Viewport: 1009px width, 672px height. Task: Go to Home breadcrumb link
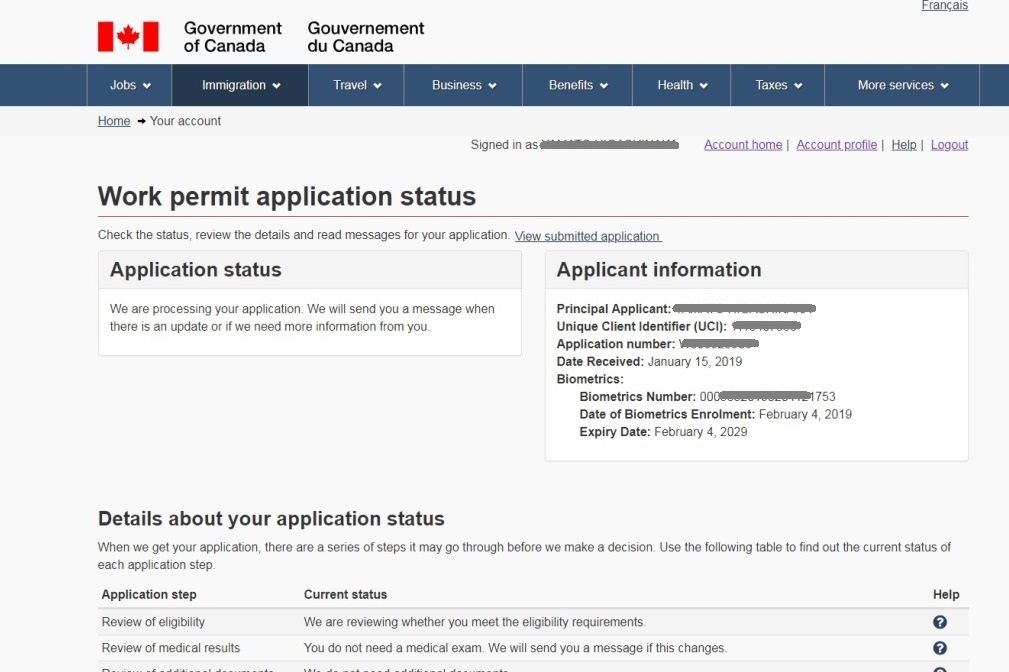[x=114, y=121]
